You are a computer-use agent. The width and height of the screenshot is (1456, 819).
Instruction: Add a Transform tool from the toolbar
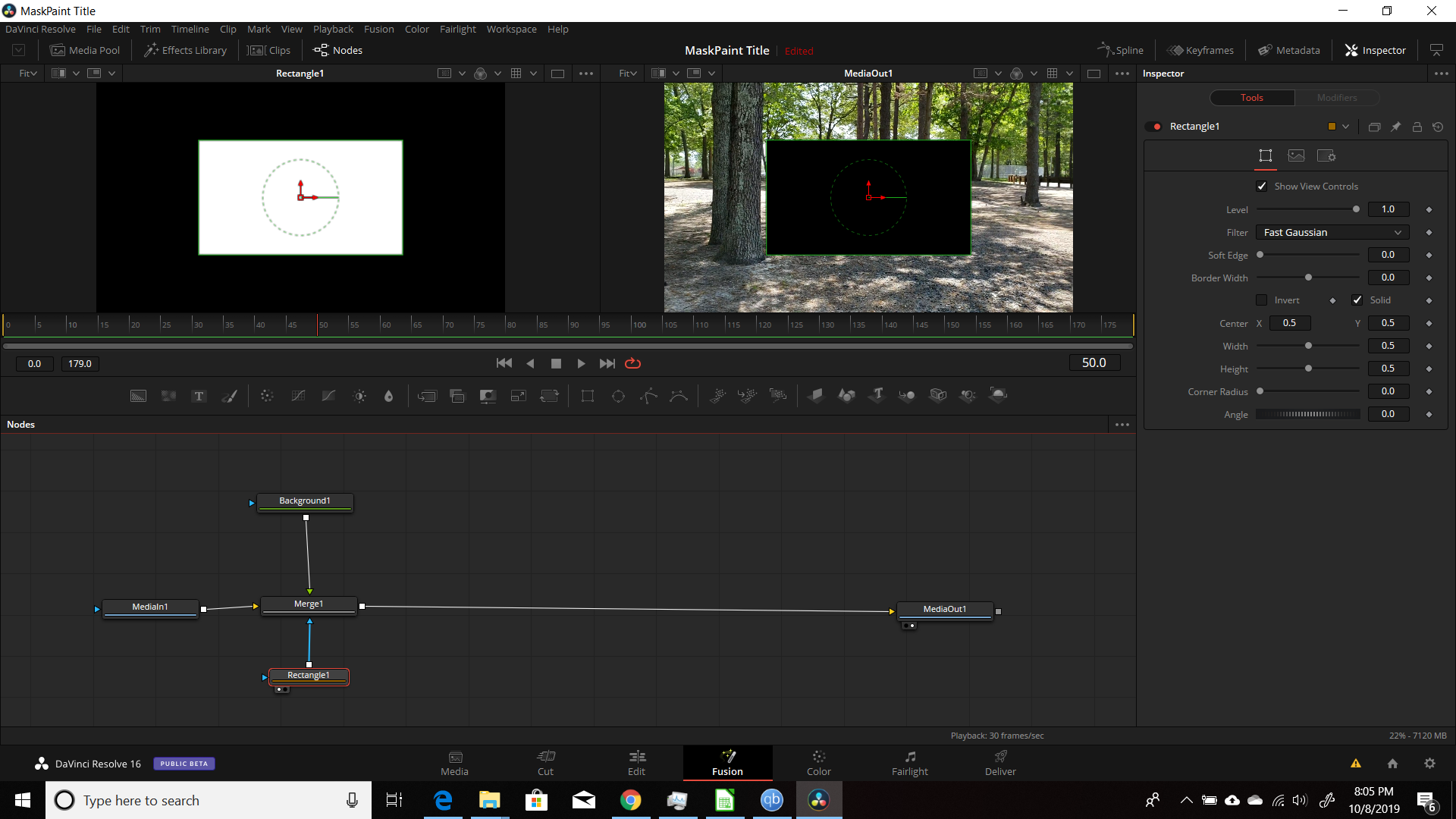click(549, 396)
